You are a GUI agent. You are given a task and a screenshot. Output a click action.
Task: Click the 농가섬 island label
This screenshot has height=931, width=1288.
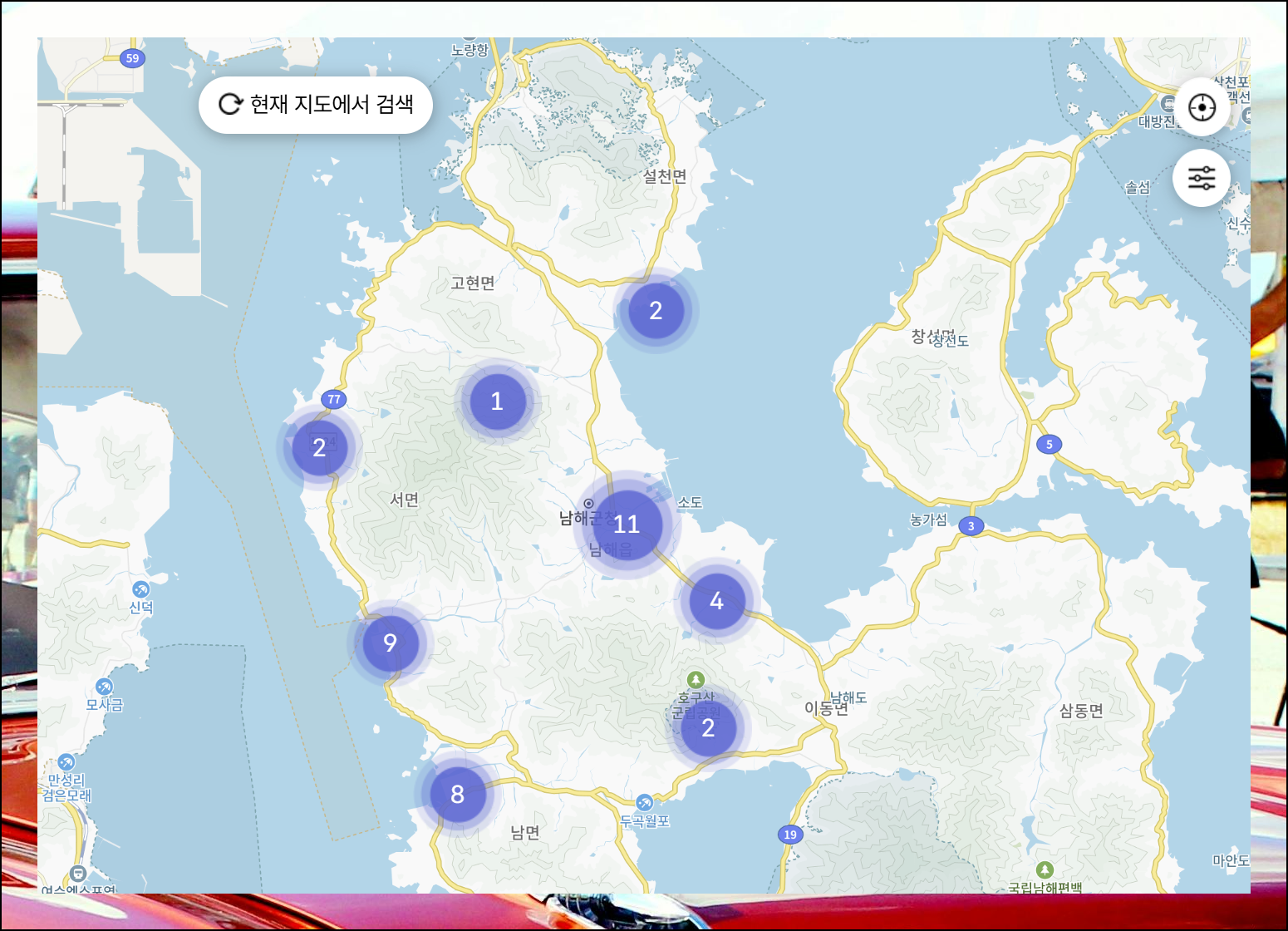(x=929, y=520)
